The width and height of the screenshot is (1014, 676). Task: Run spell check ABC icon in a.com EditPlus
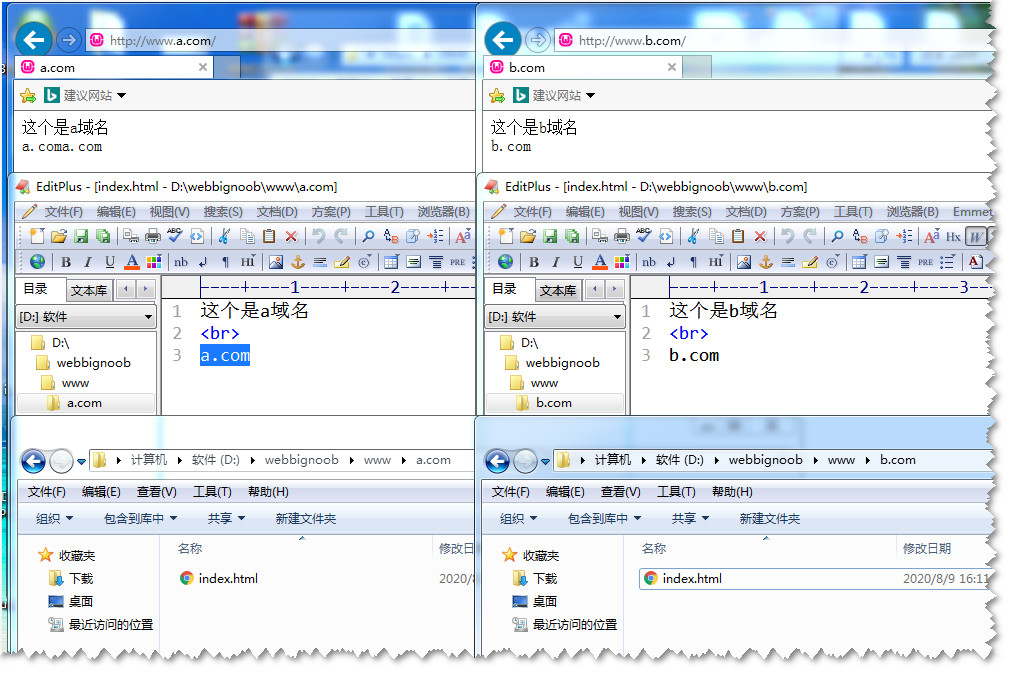pyautogui.click(x=175, y=235)
